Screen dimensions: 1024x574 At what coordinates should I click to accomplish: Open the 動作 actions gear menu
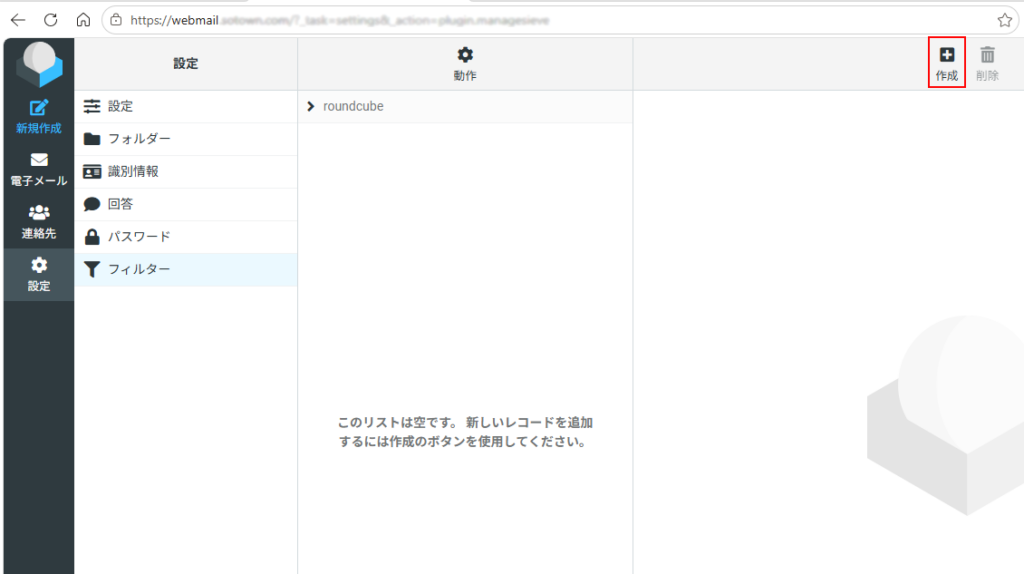click(x=465, y=64)
